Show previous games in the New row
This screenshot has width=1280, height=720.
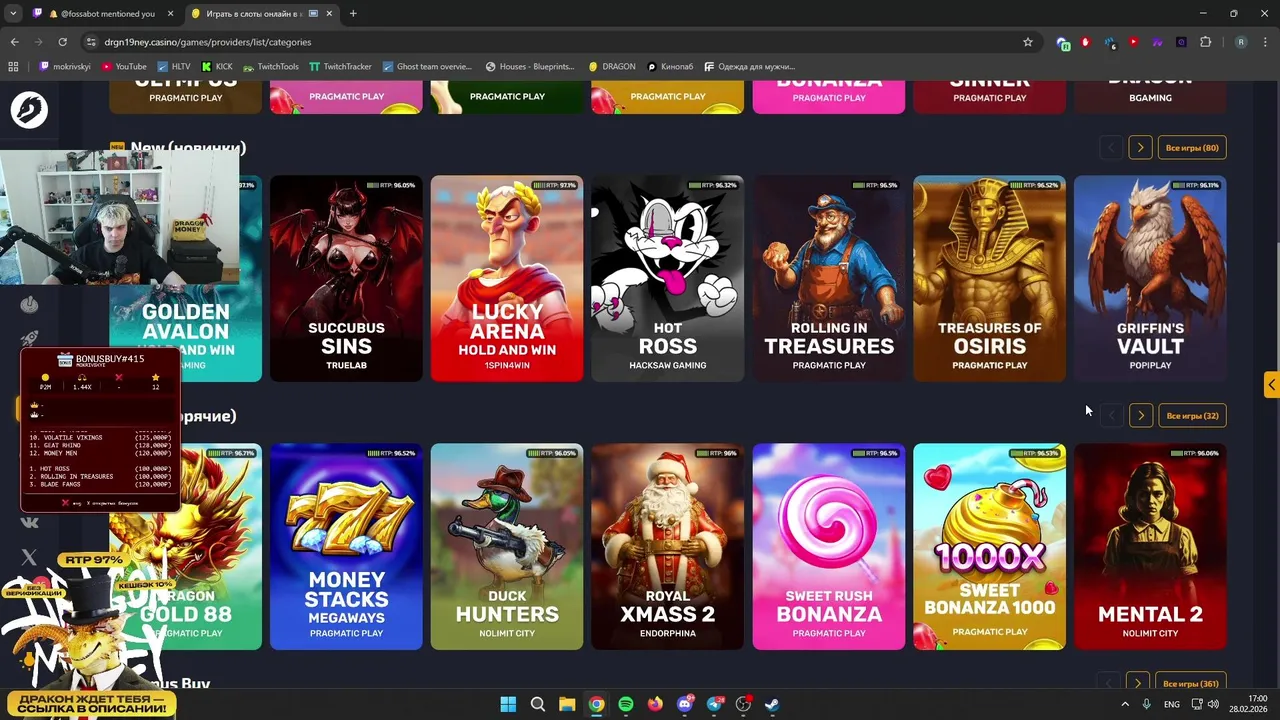tap(1110, 148)
